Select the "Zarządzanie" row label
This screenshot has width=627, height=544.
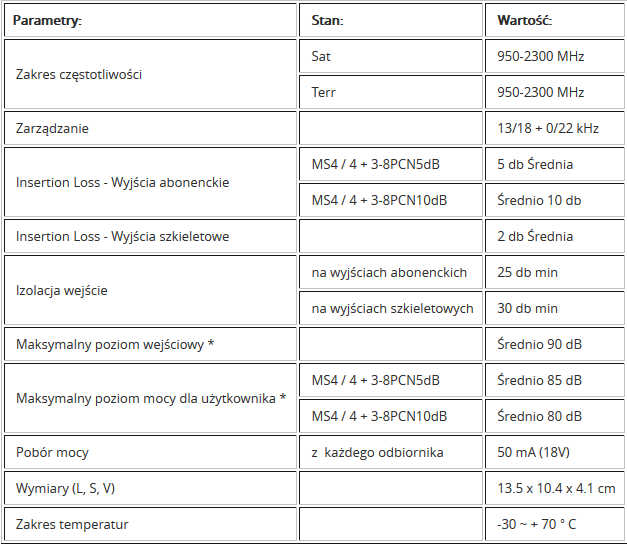53,128
